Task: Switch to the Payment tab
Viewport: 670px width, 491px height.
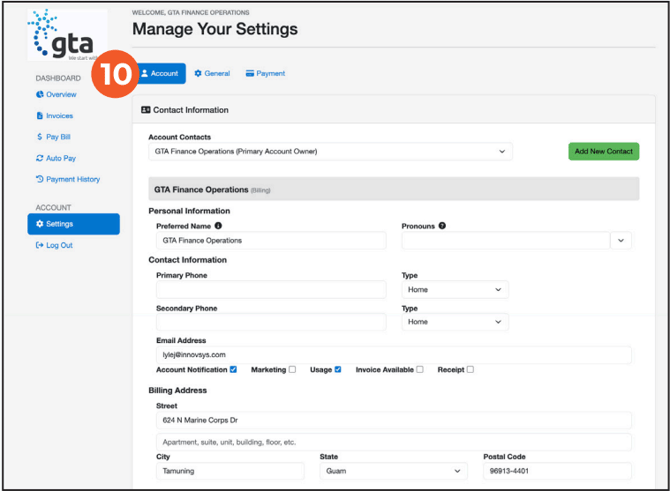Action: click(265, 74)
